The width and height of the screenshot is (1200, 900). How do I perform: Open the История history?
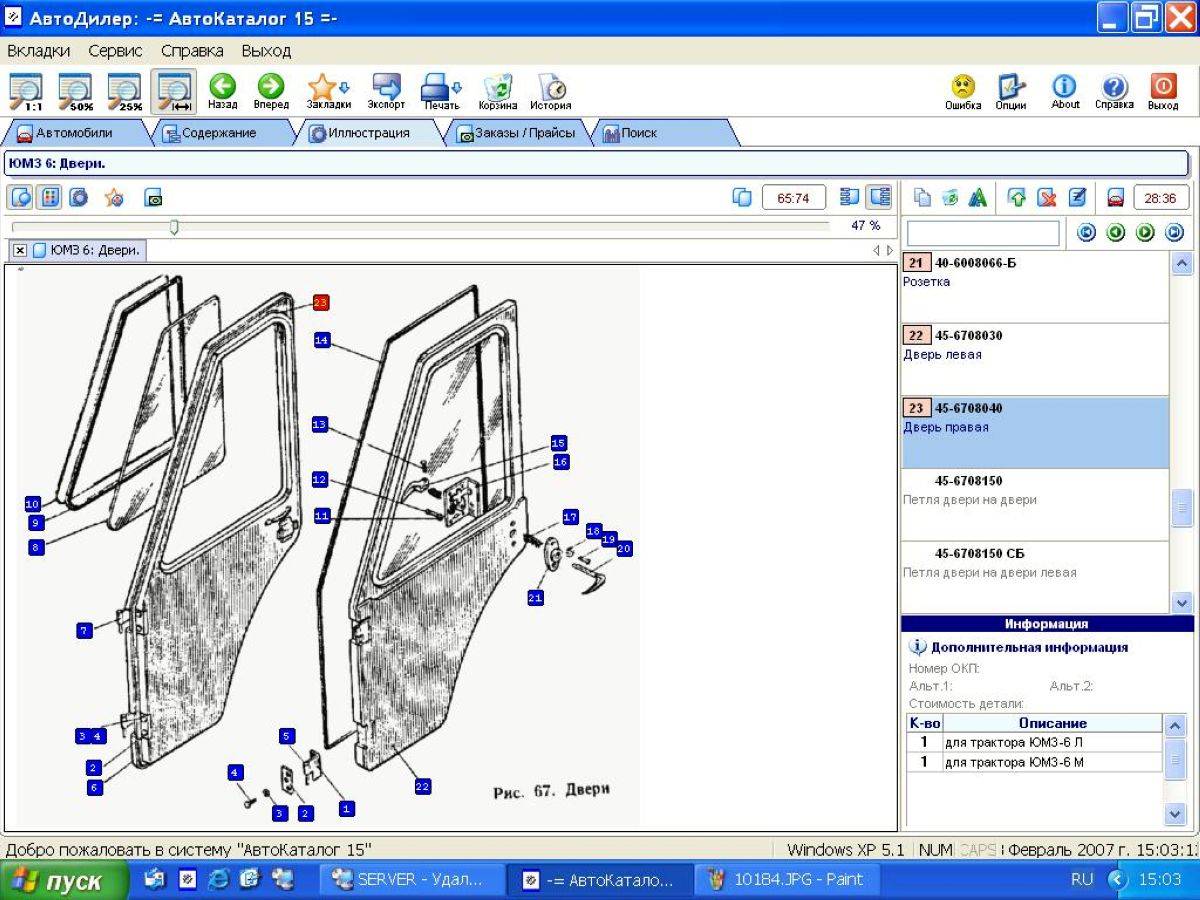(551, 91)
